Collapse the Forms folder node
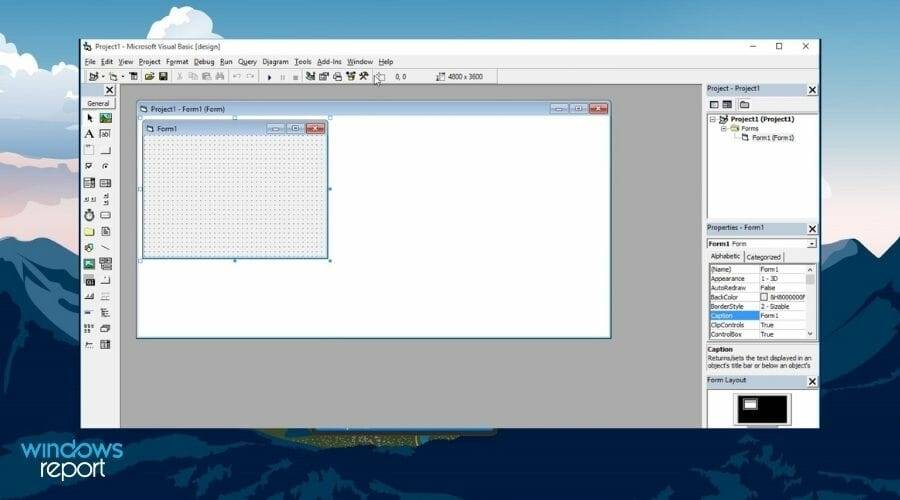The width and height of the screenshot is (900, 500). tap(724, 129)
